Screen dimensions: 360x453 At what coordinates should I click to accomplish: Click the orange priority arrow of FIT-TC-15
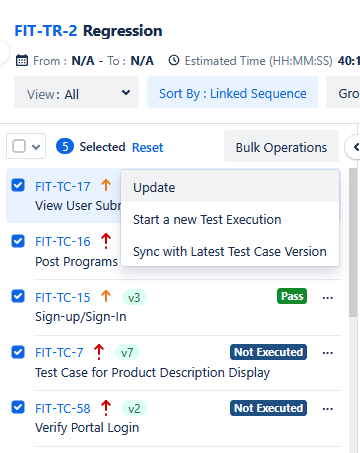106,296
